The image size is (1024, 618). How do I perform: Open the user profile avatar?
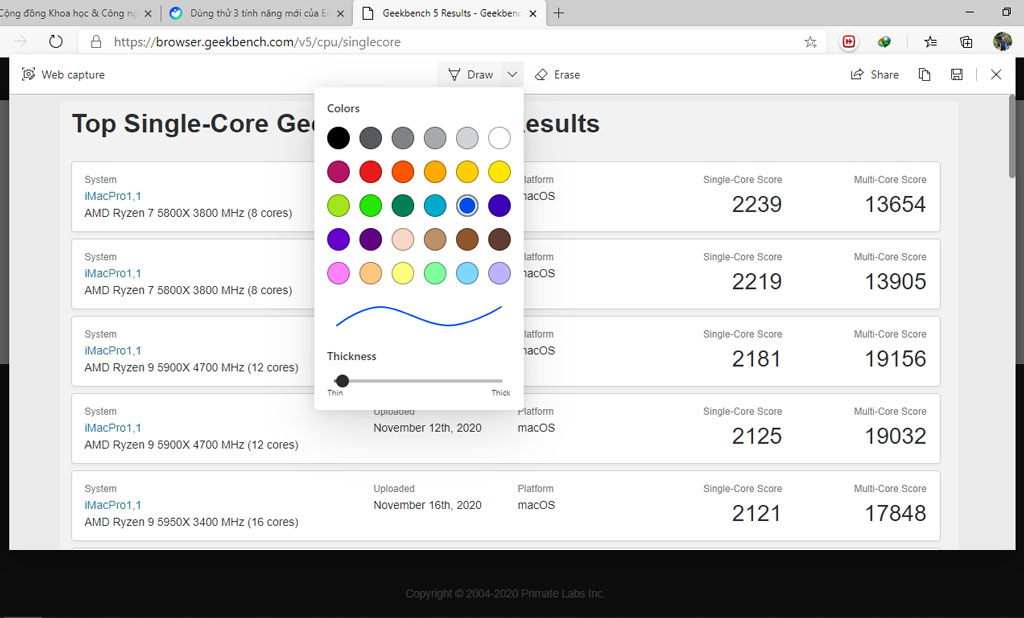click(x=1002, y=42)
